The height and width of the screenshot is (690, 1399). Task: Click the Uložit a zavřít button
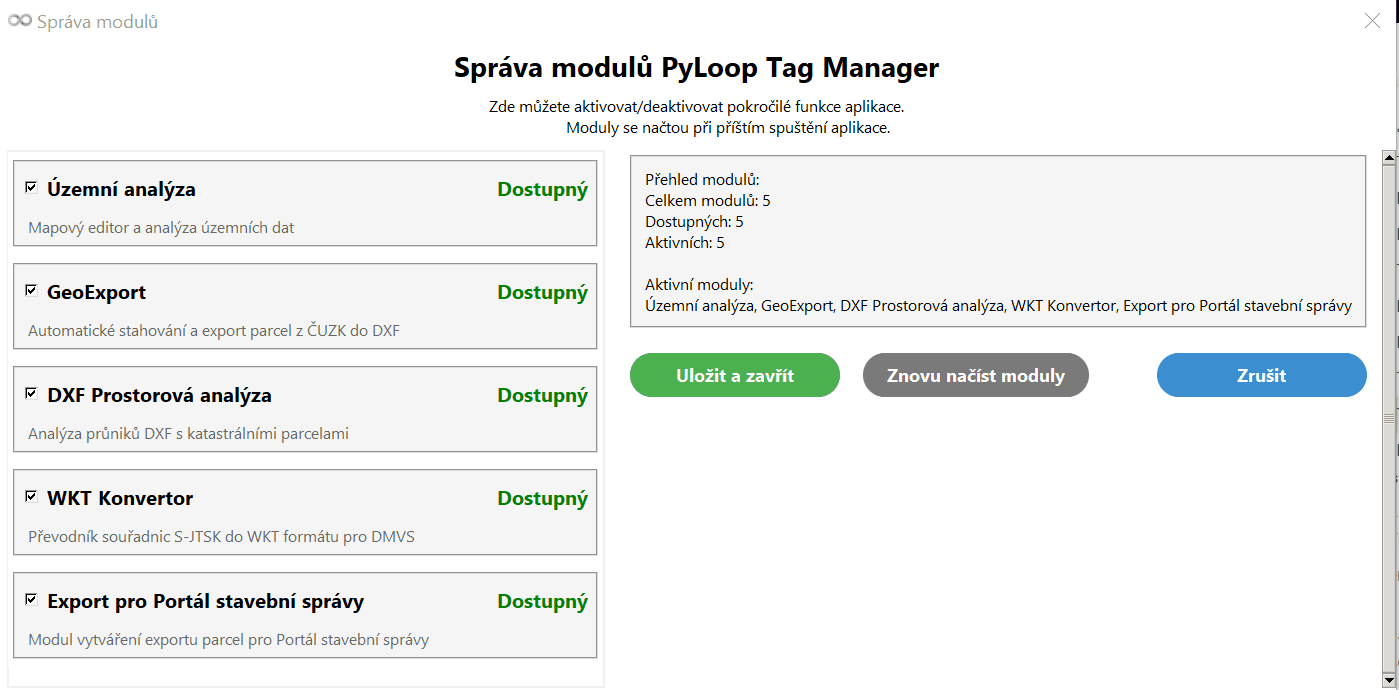(x=735, y=375)
